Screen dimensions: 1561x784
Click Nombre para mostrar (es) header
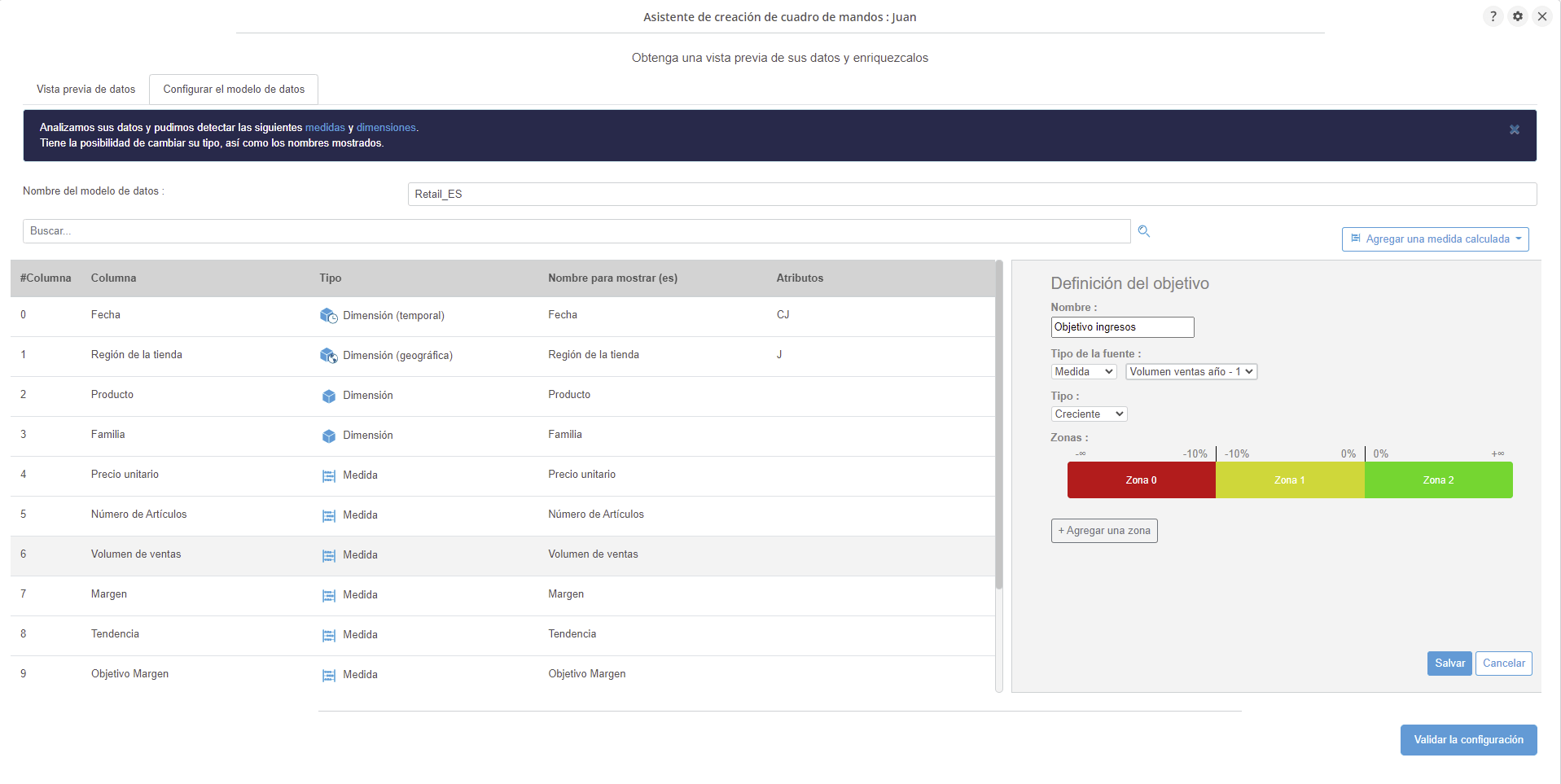coord(612,278)
